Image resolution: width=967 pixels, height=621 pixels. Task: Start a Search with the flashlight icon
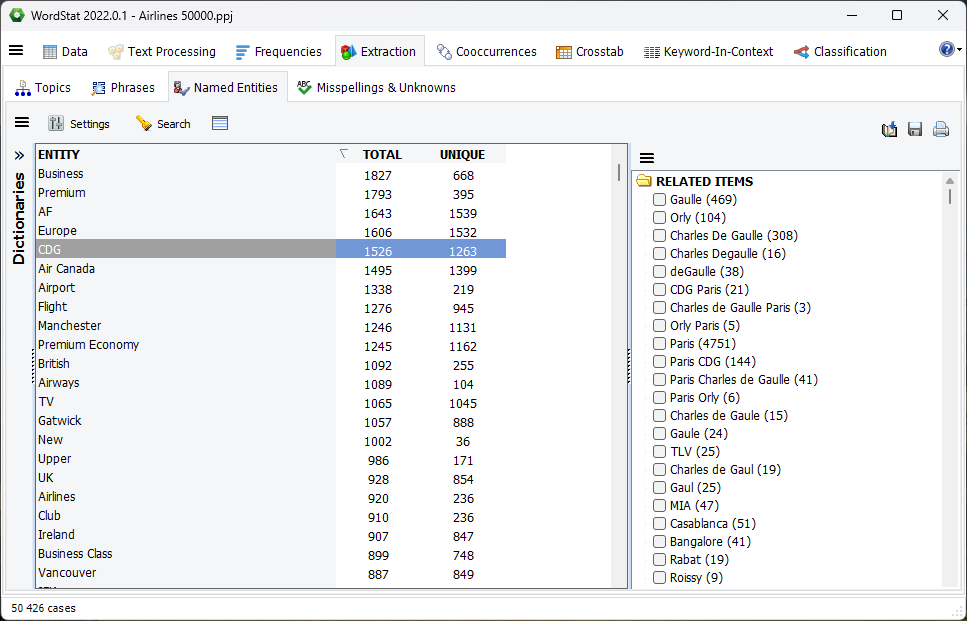click(162, 123)
